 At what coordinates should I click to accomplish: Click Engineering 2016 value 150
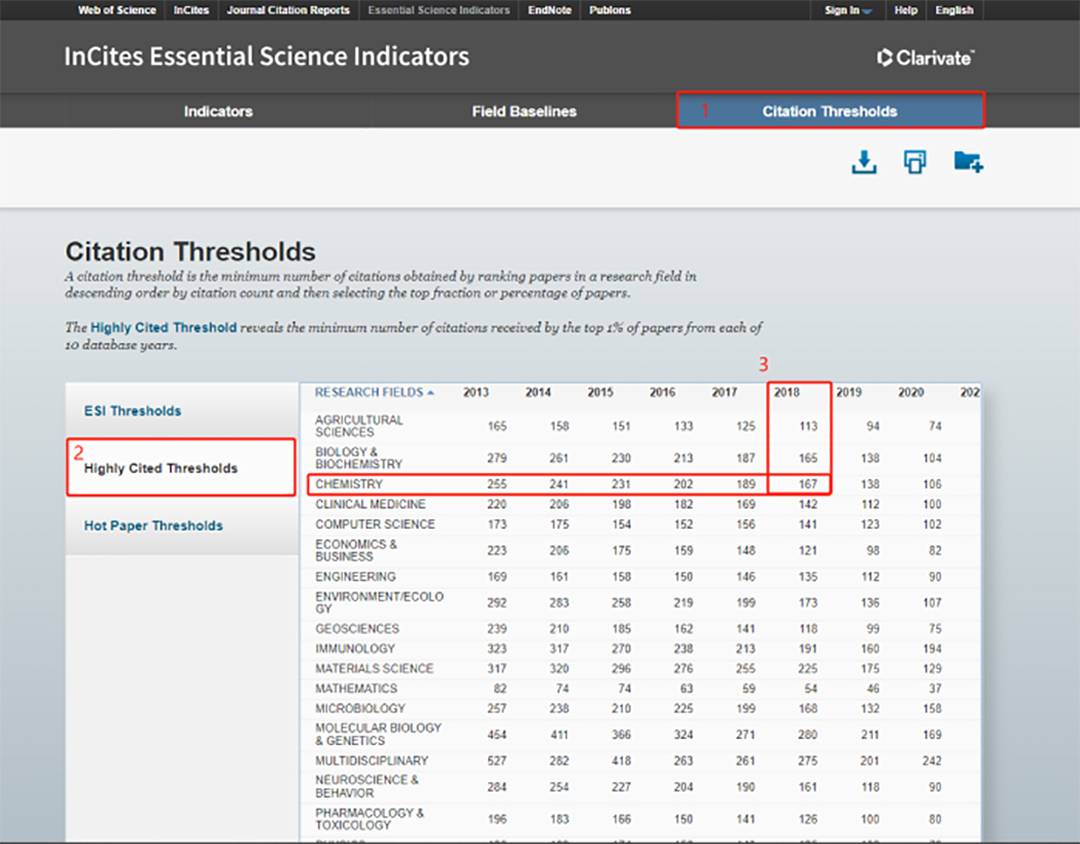[x=683, y=577]
